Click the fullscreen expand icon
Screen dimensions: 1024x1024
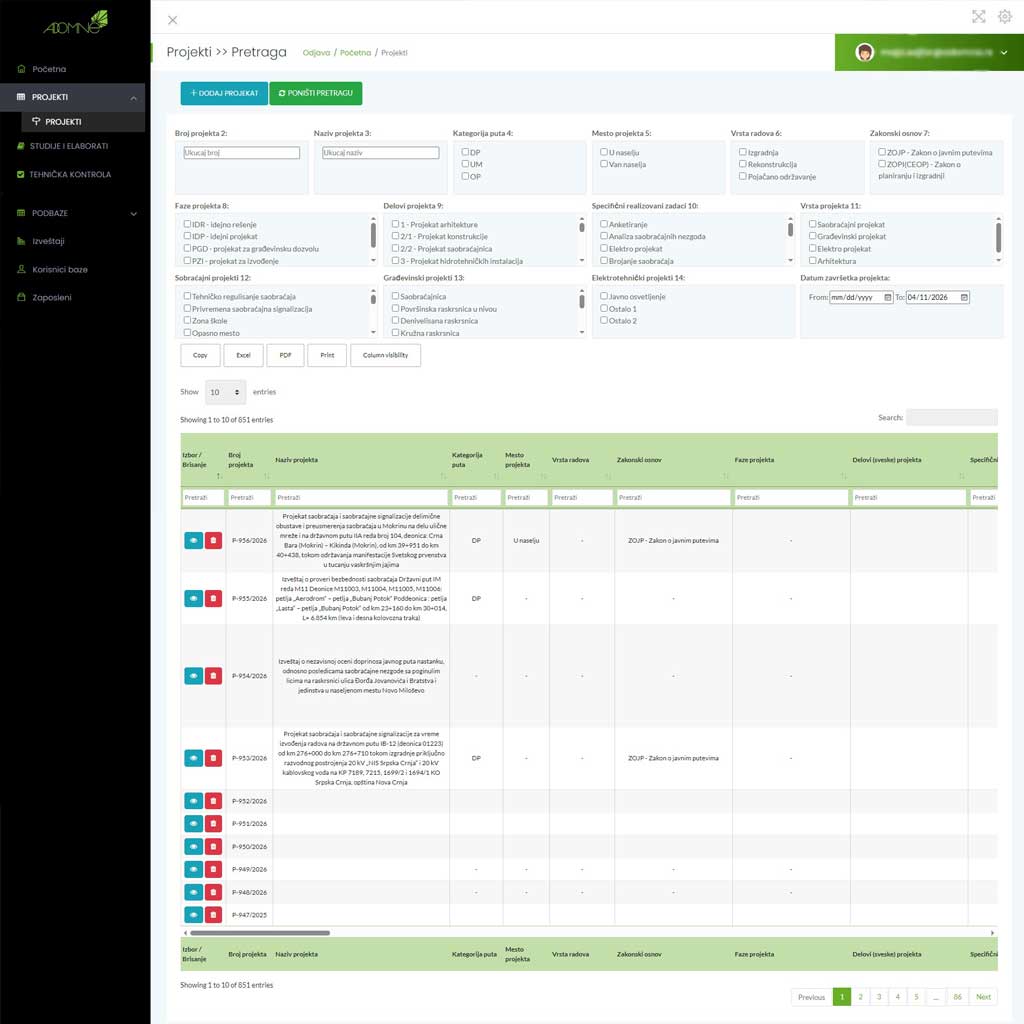coord(979,17)
